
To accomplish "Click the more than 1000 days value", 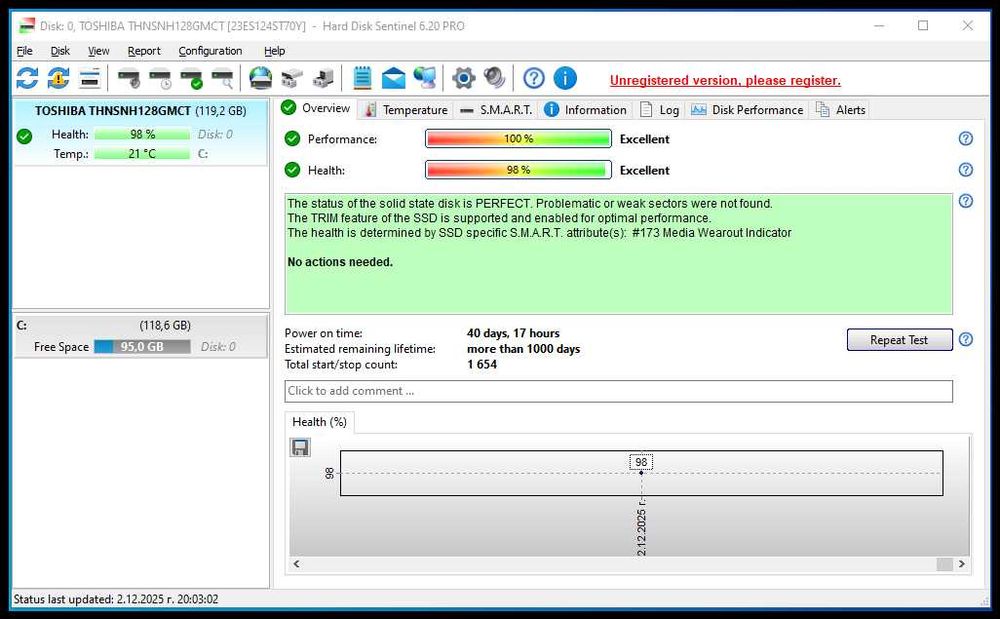I will pos(523,349).
